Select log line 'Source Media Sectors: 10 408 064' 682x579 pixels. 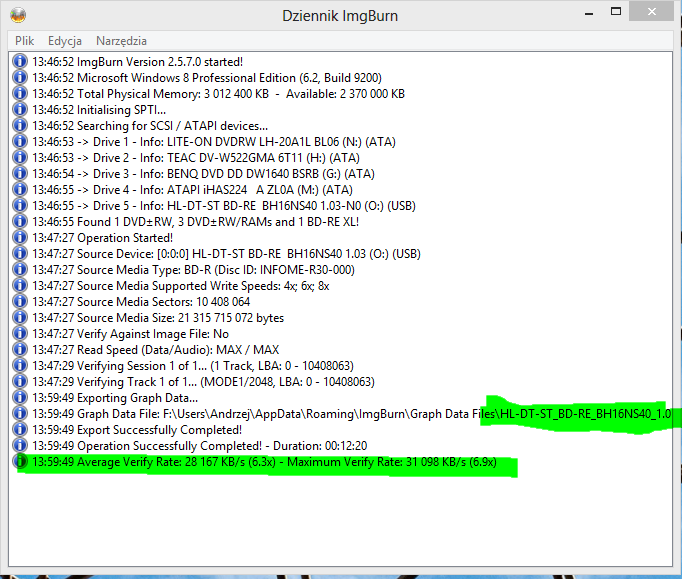click(x=141, y=302)
